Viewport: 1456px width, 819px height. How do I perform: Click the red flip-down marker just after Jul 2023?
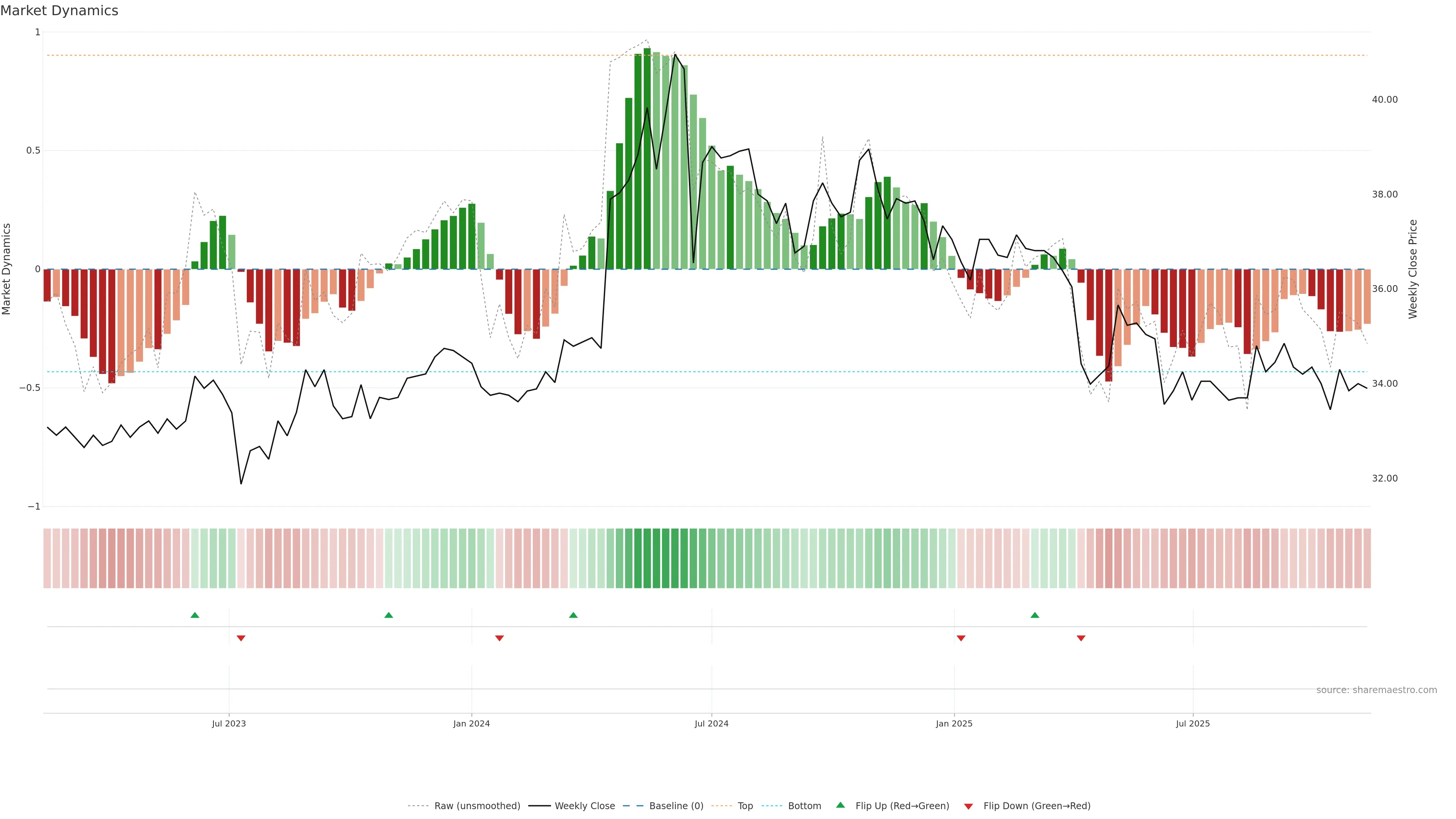point(241,638)
